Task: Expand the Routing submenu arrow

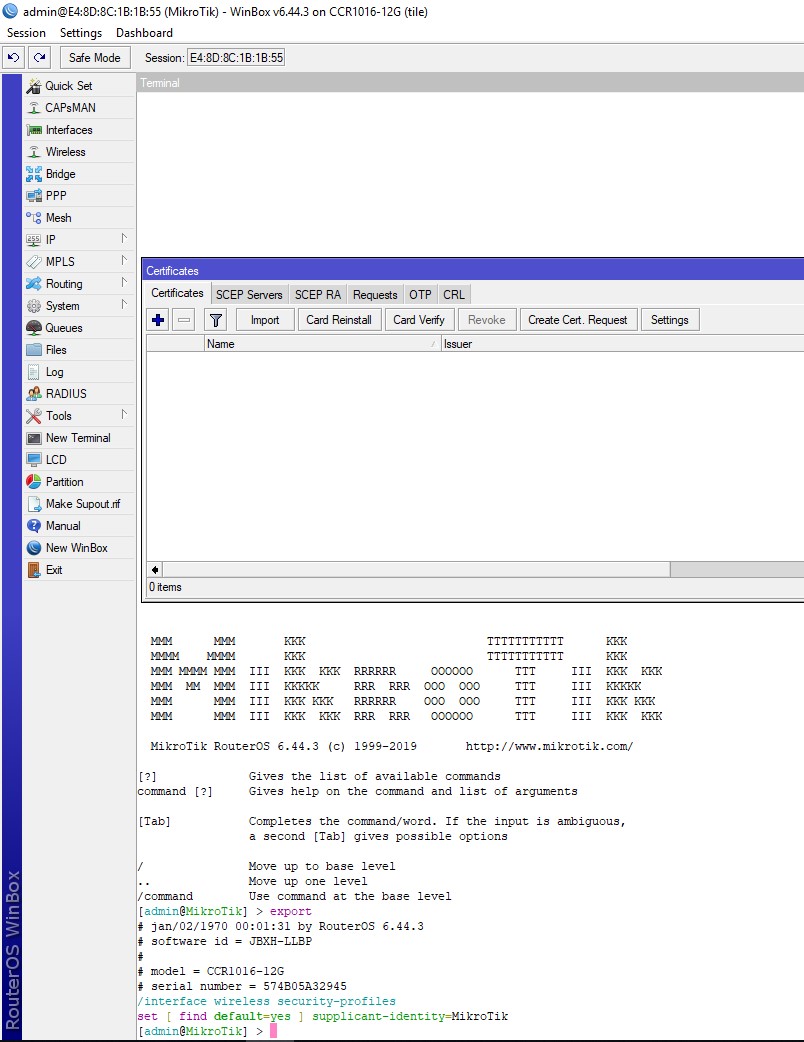Action: [x=124, y=282]
